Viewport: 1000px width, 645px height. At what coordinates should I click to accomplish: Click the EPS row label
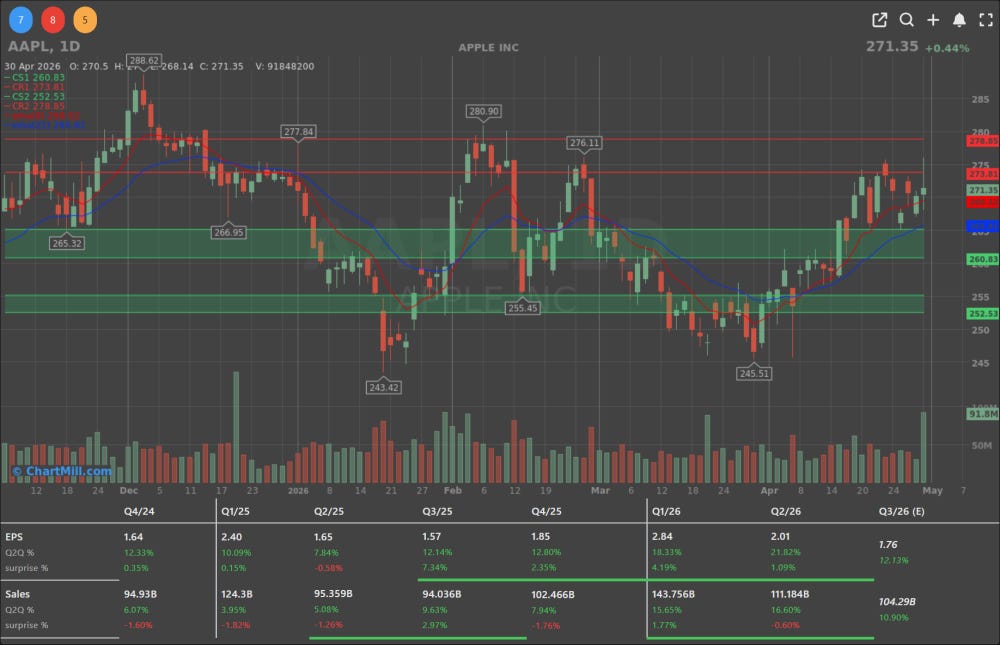point(13,537)
